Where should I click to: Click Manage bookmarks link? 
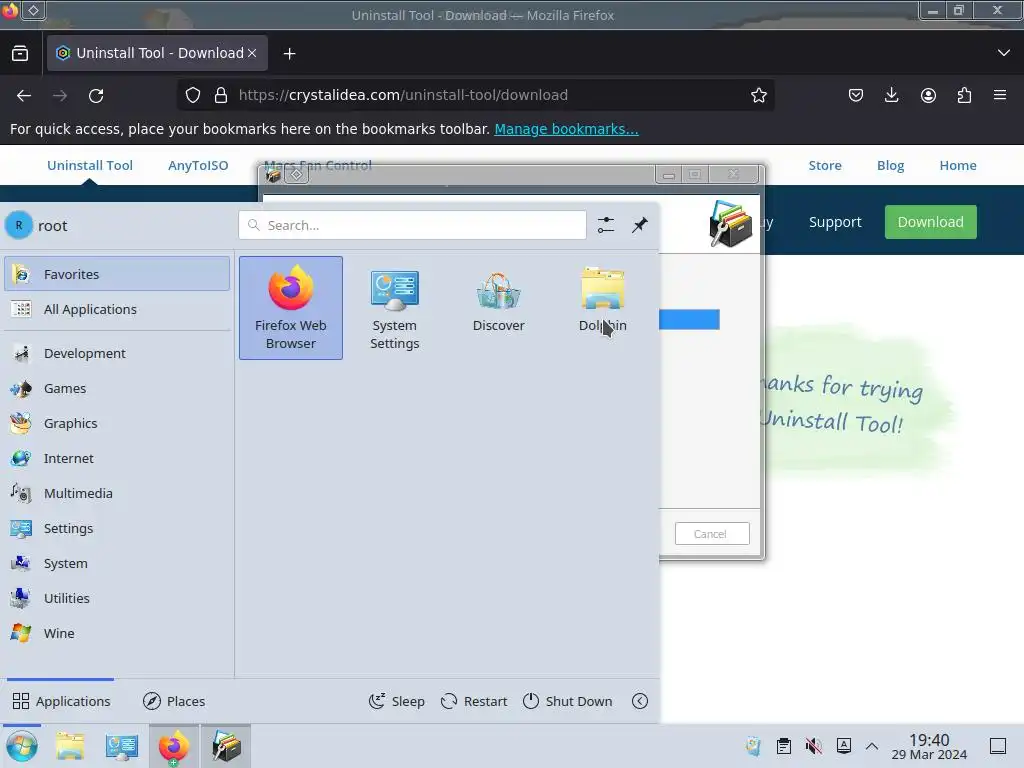(566, 129)
